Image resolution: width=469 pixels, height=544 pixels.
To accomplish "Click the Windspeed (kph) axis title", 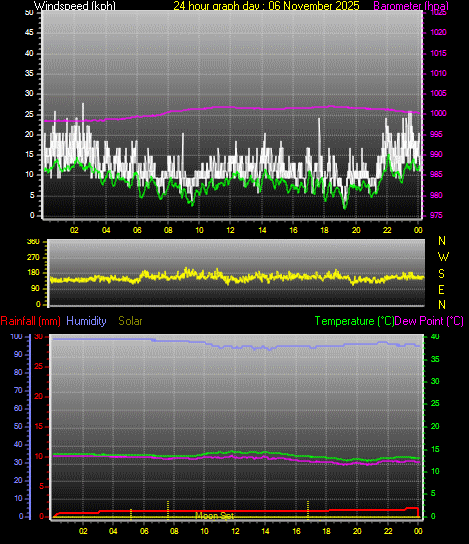I will point(75,6).
